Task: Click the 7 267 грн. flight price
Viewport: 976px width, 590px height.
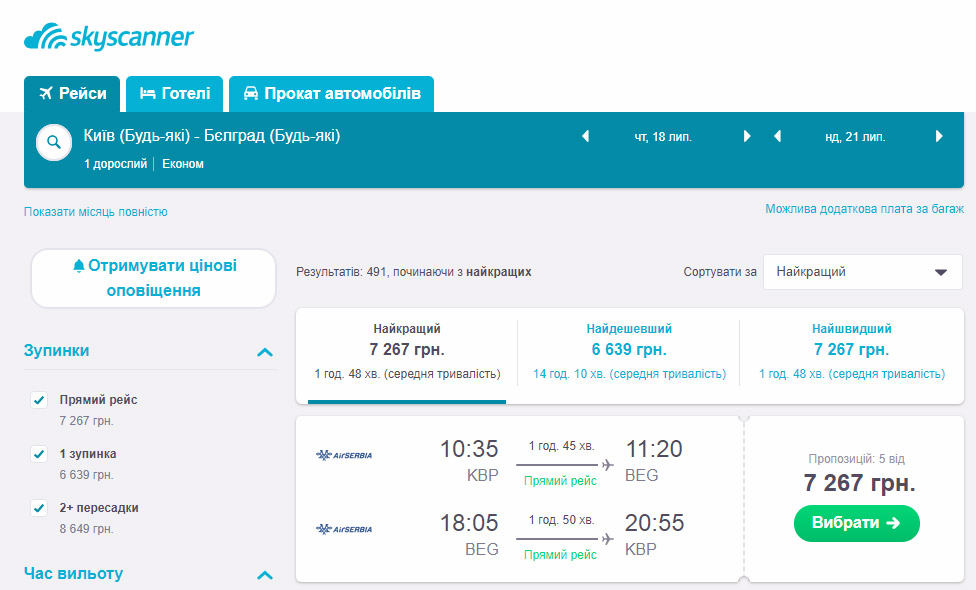Action: [859, 483]
